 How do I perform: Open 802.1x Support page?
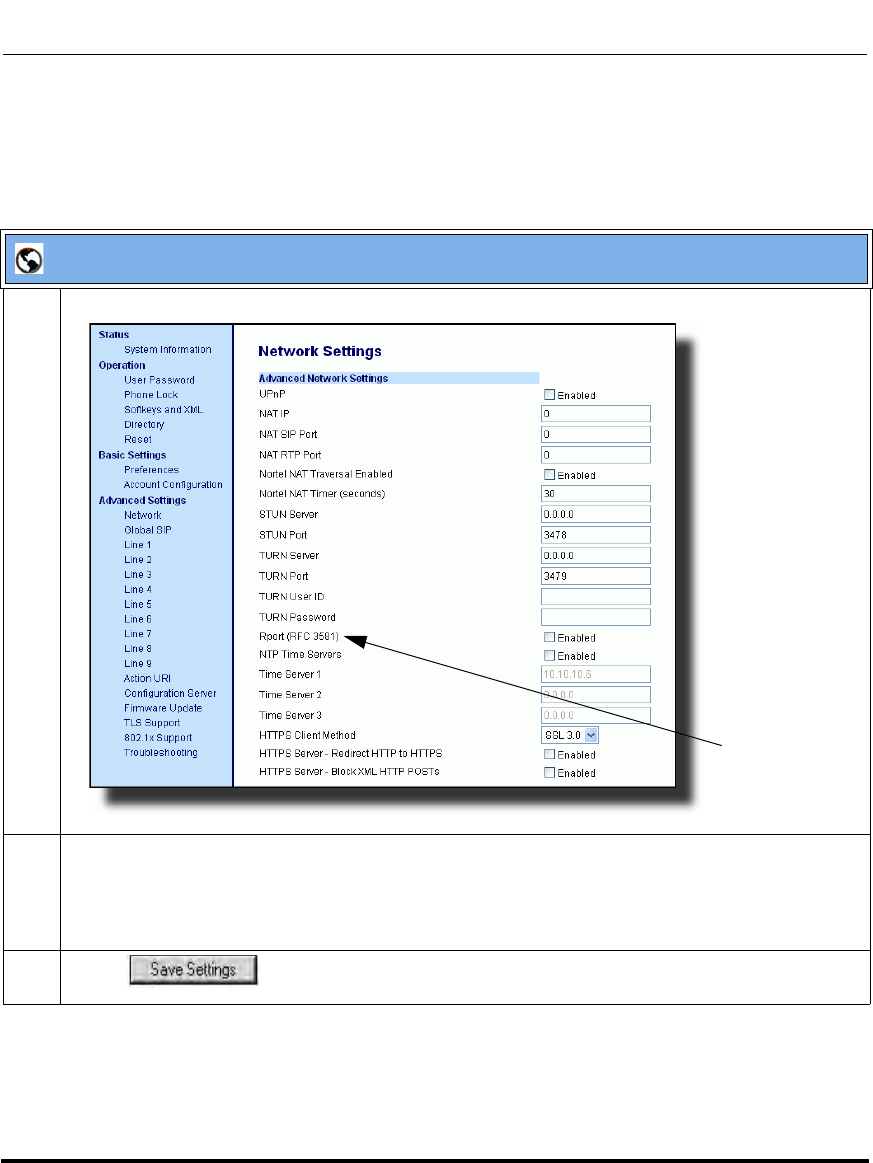click(x=158, y=737)
